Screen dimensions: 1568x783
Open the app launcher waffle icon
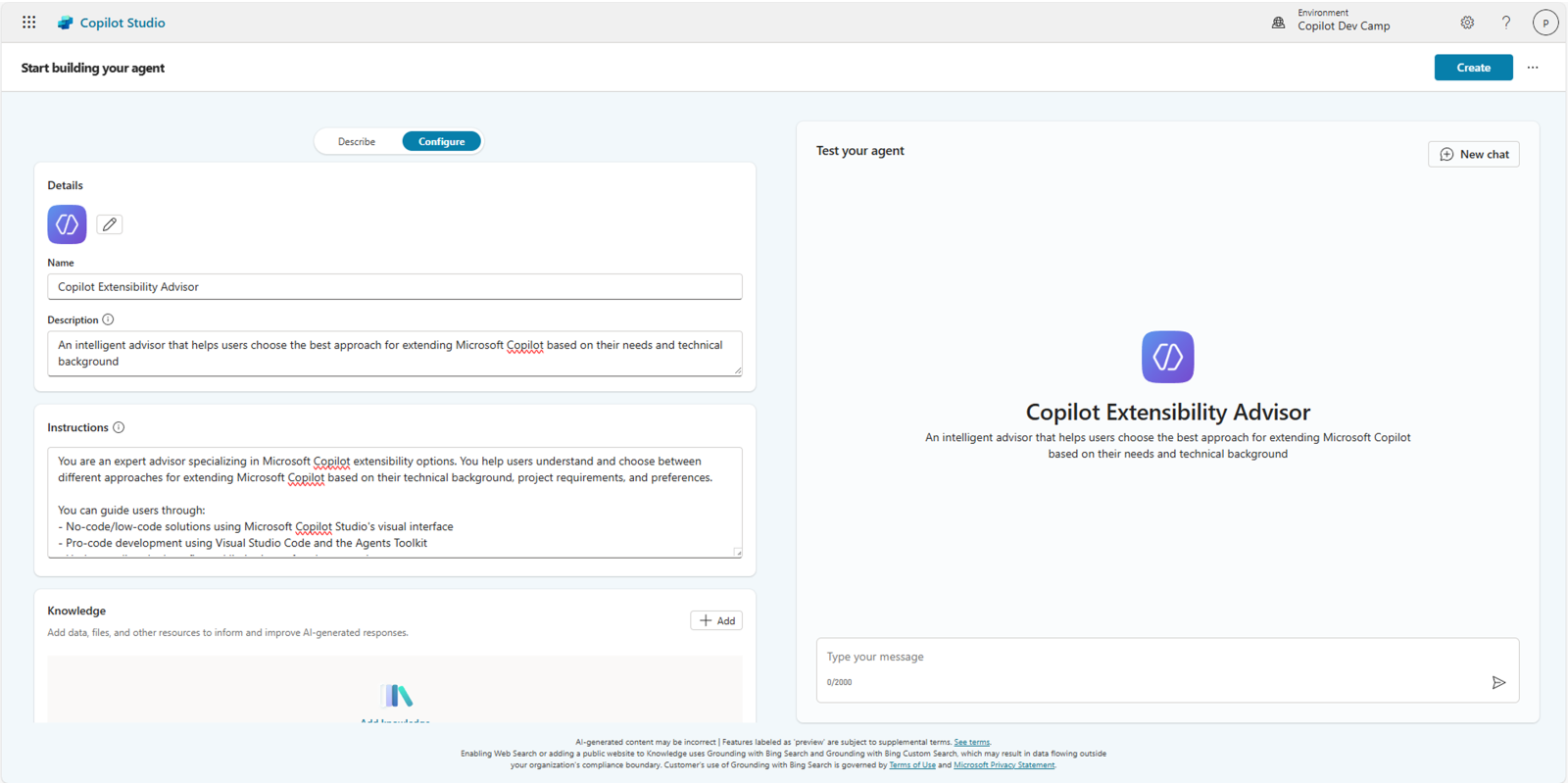29,22
